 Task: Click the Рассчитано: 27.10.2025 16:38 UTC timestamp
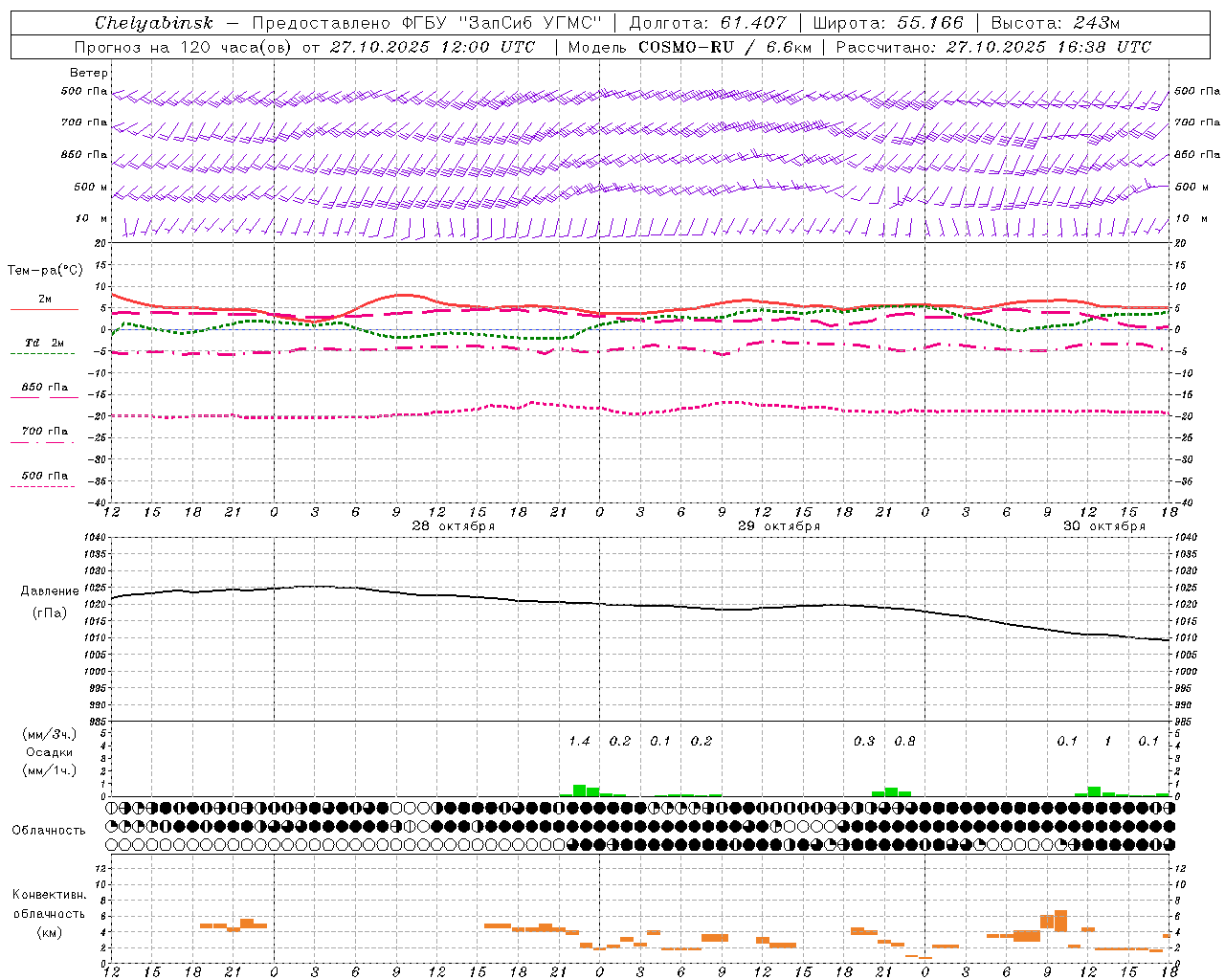coord(993,47)
